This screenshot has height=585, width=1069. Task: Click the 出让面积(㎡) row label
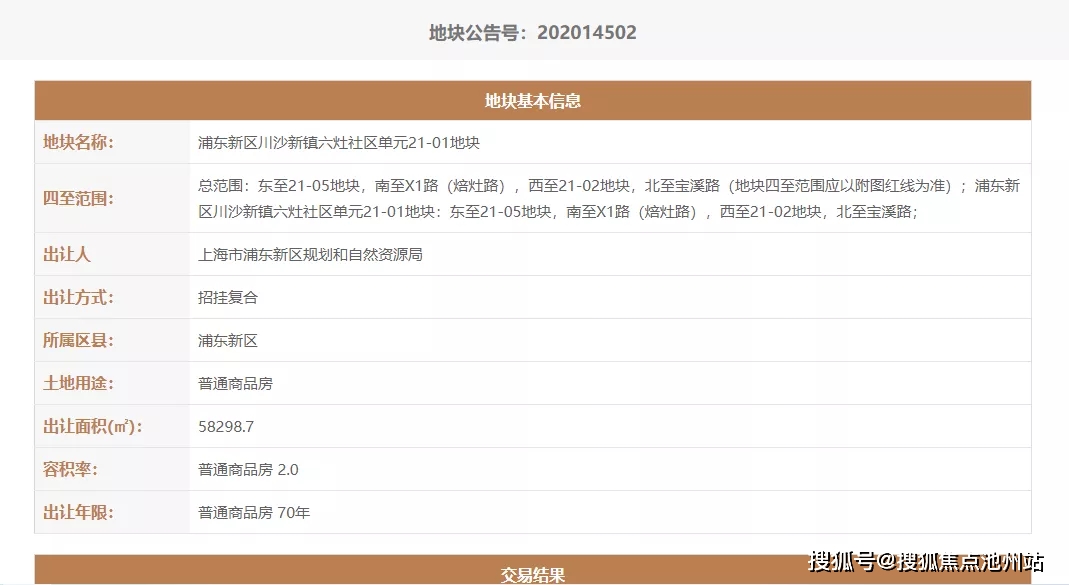pos(92,427)
